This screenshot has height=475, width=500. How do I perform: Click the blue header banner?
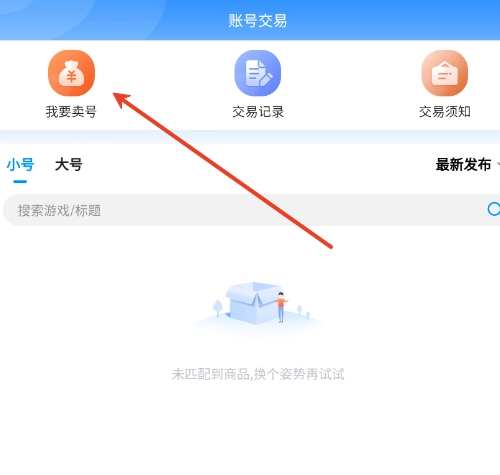(x=250, y=20)
